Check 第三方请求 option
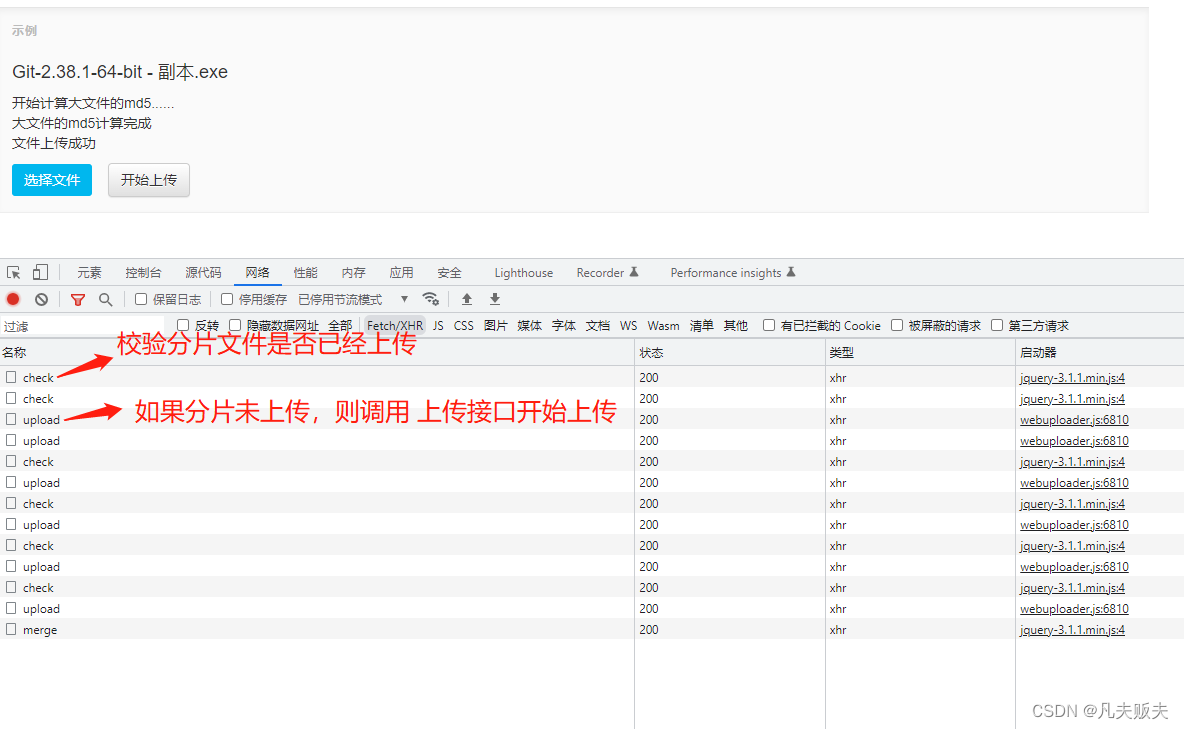Image resolution: width=1184 pixels, height=729 pixels. tap(997, 325)
